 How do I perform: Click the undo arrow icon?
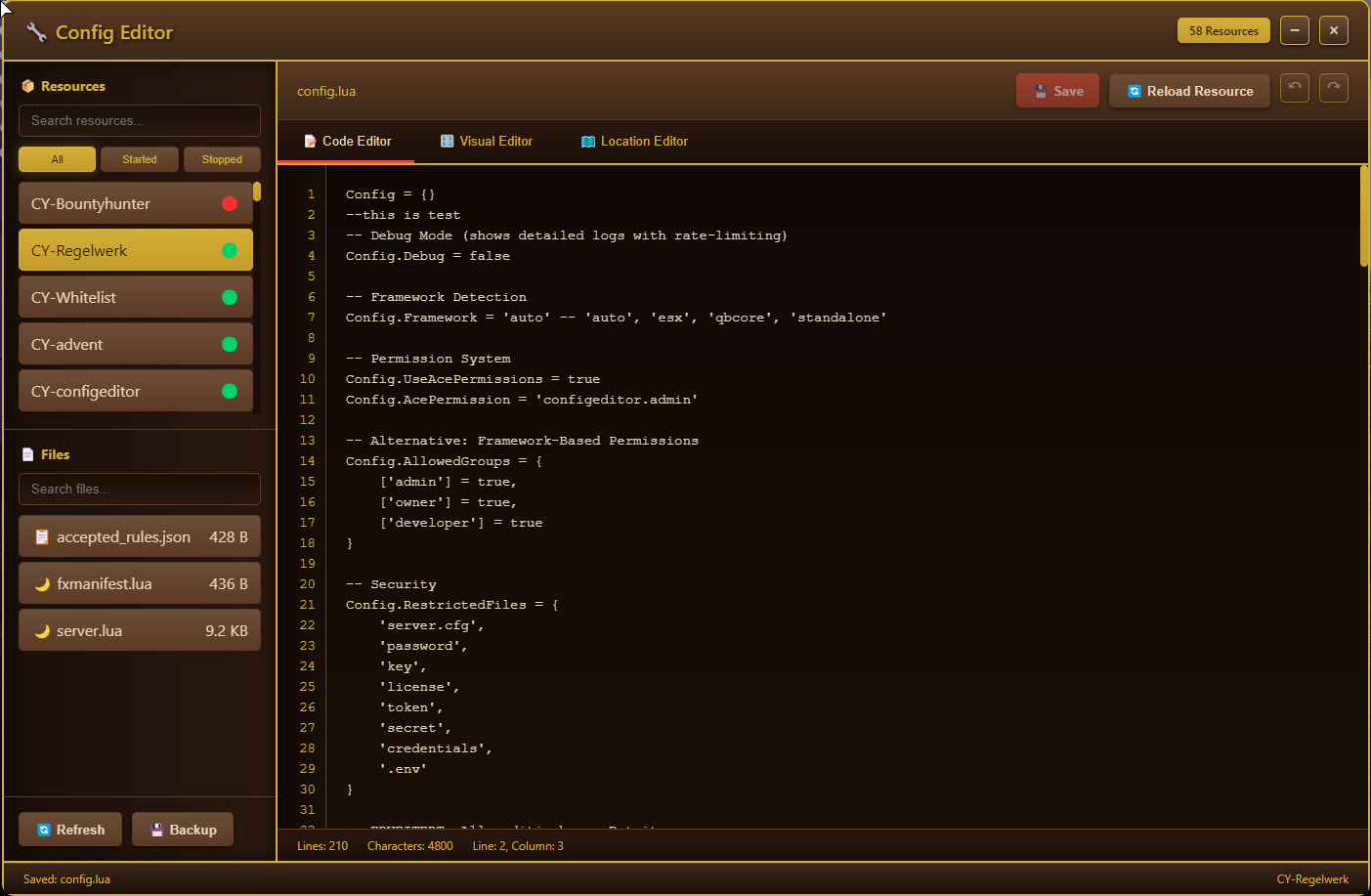(x=1295, y=88)
